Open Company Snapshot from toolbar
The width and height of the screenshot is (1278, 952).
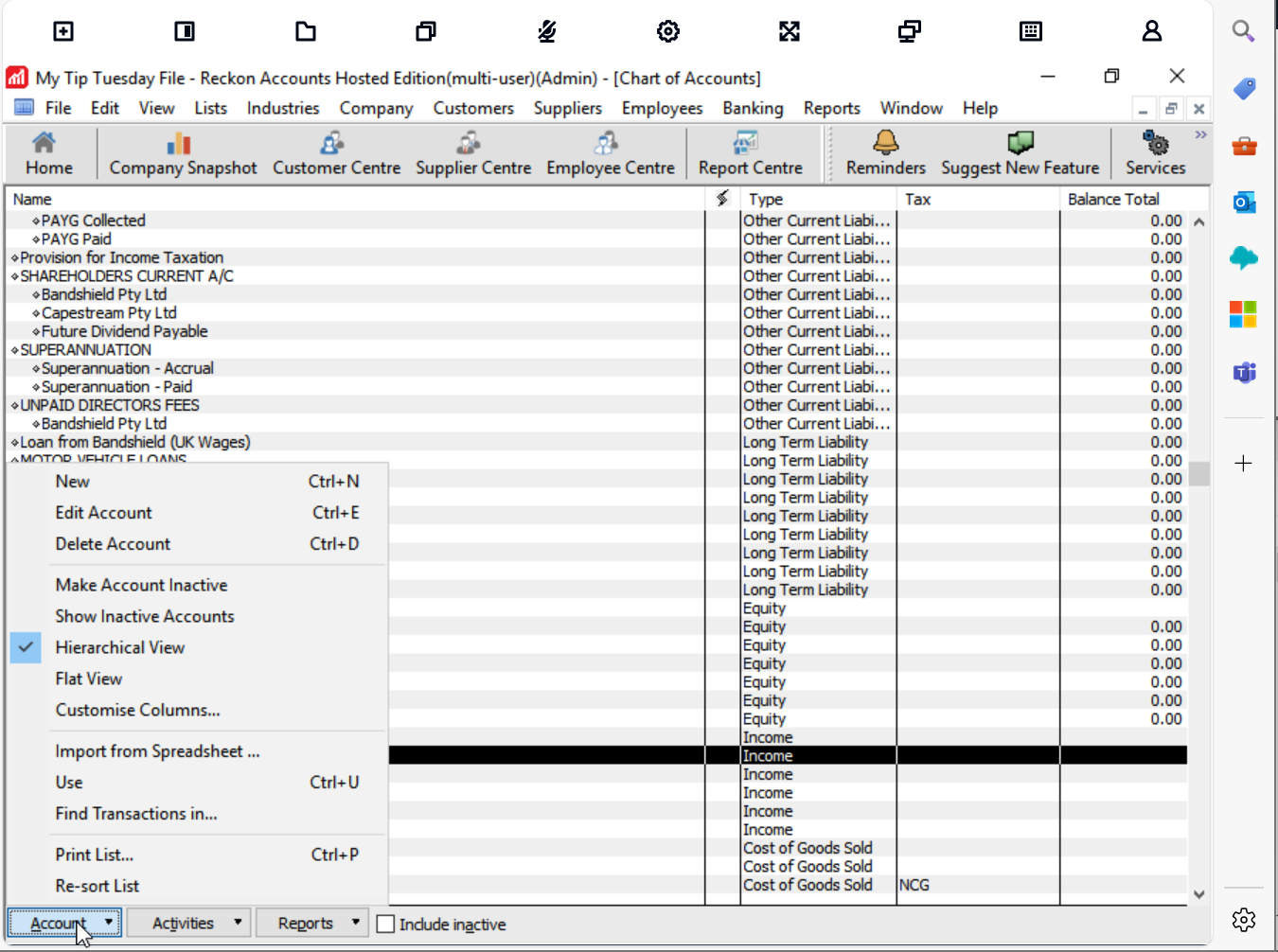click(183, 153)
